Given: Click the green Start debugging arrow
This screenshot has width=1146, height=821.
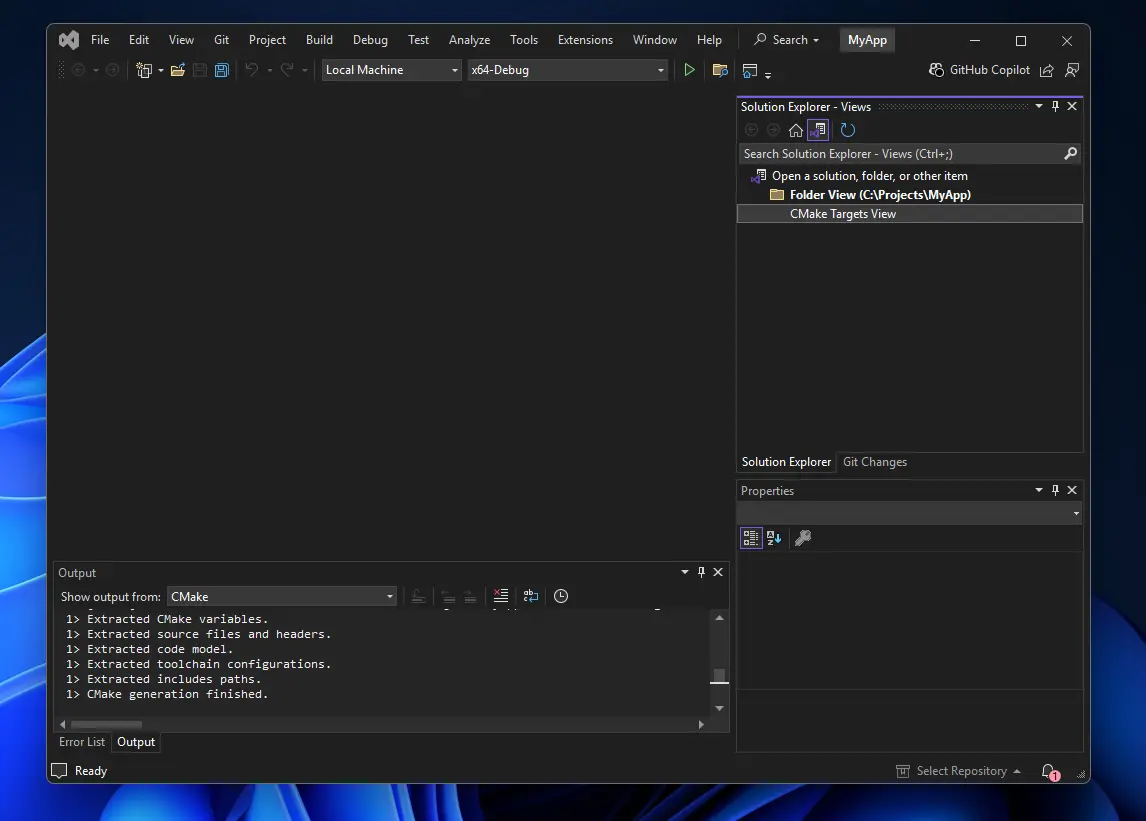Looking at the screenshot, I should [x=689, y=70].
